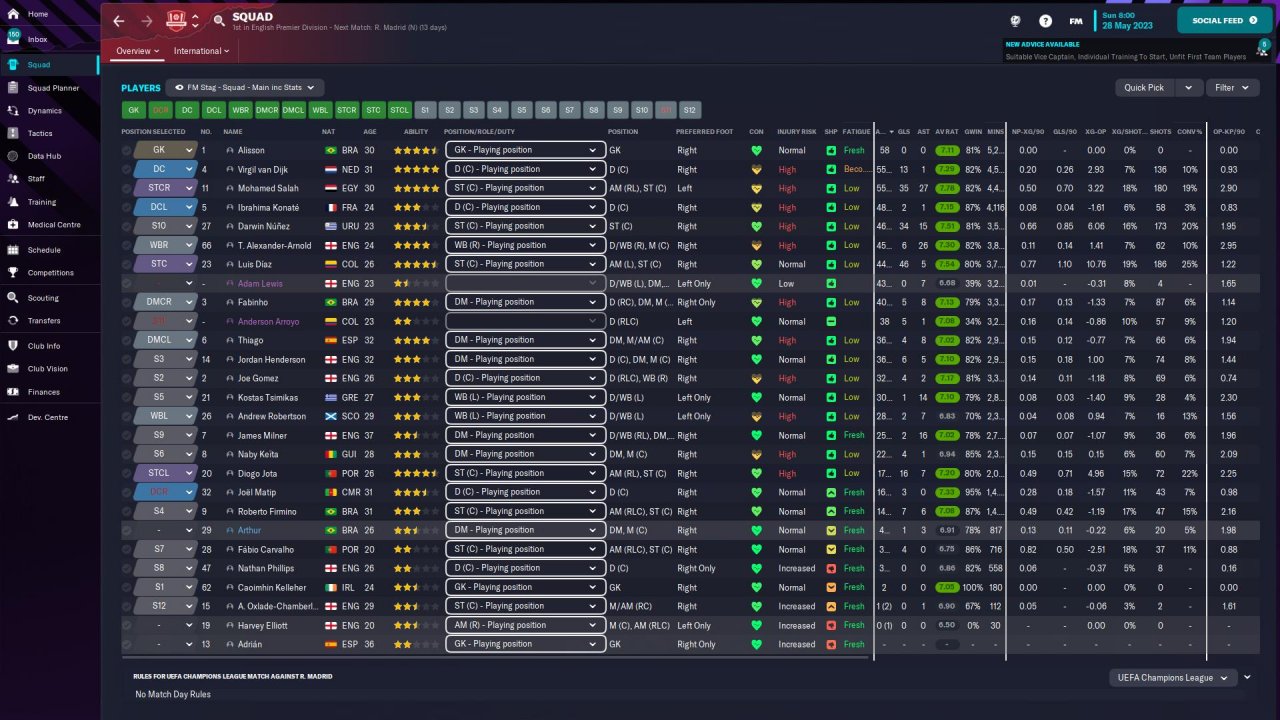Open the search magnifier beside the Squad title
The width and height of the screenshot is (1280, 720).
point(219,20)
